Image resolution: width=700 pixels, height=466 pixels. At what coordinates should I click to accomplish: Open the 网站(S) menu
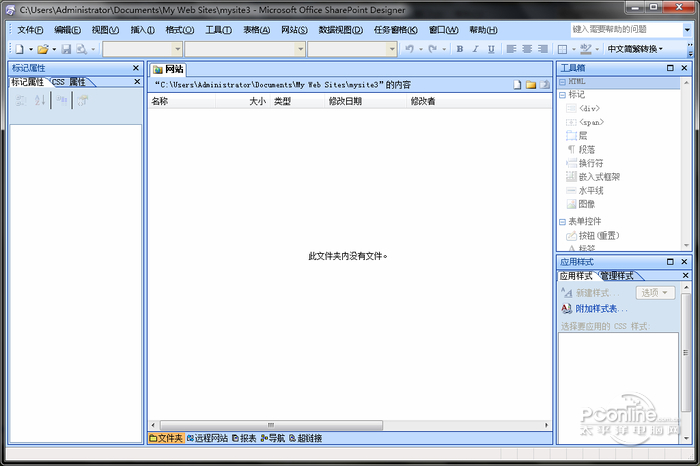click(x=294, y=30)
